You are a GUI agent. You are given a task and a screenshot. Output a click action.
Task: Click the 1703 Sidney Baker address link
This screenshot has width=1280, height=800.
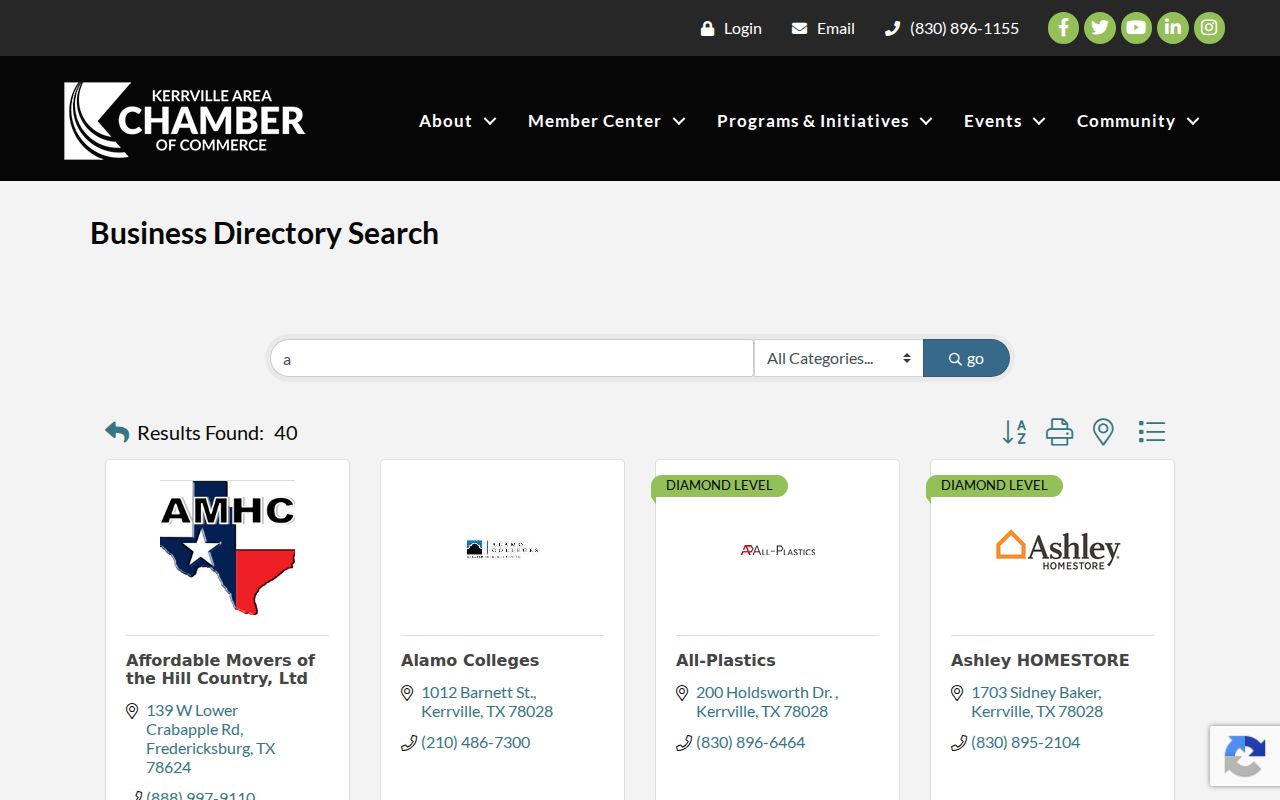(1037, 702)
